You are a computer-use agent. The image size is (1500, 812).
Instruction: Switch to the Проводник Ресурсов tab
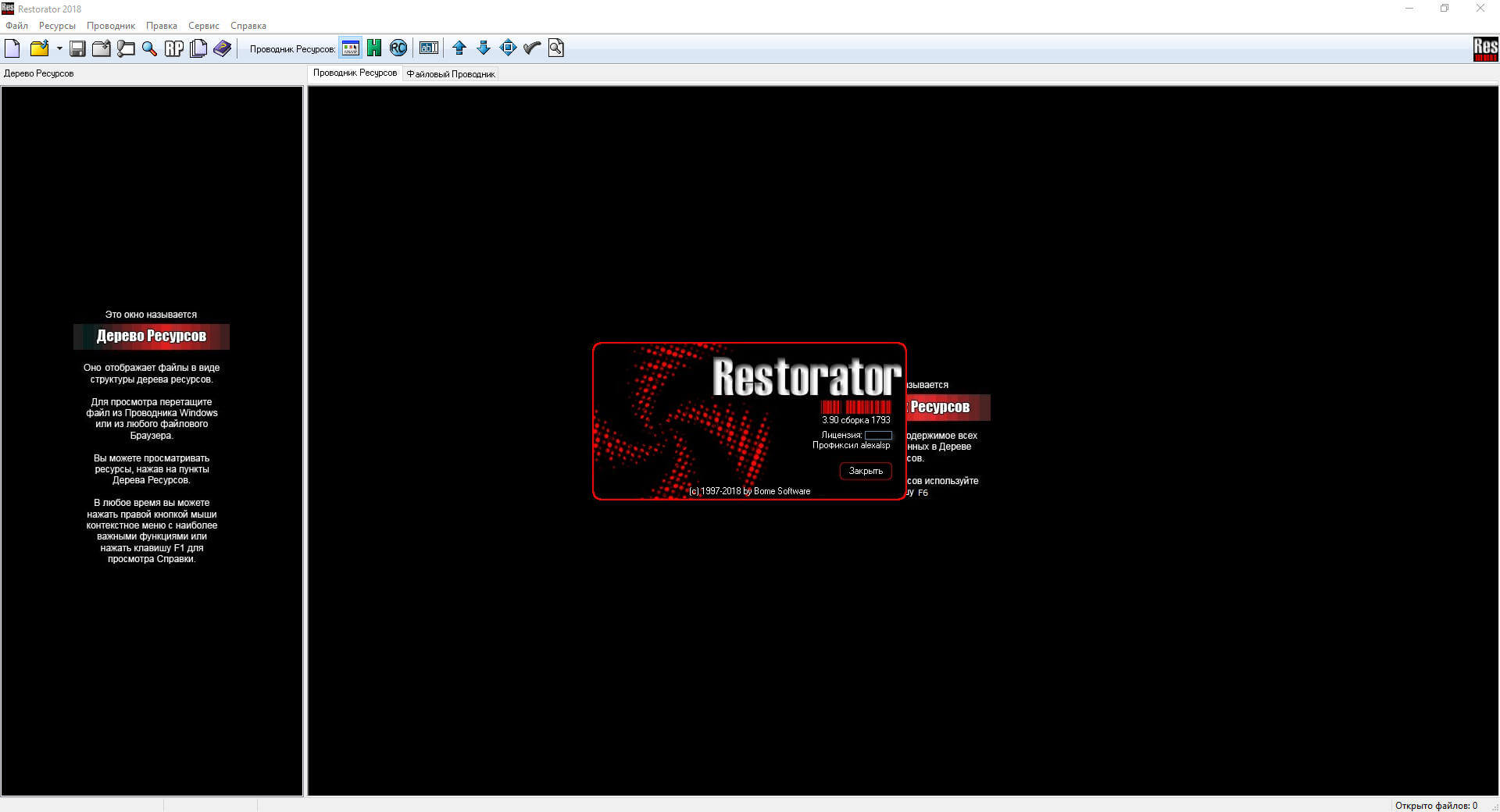(x=355, y=73)
